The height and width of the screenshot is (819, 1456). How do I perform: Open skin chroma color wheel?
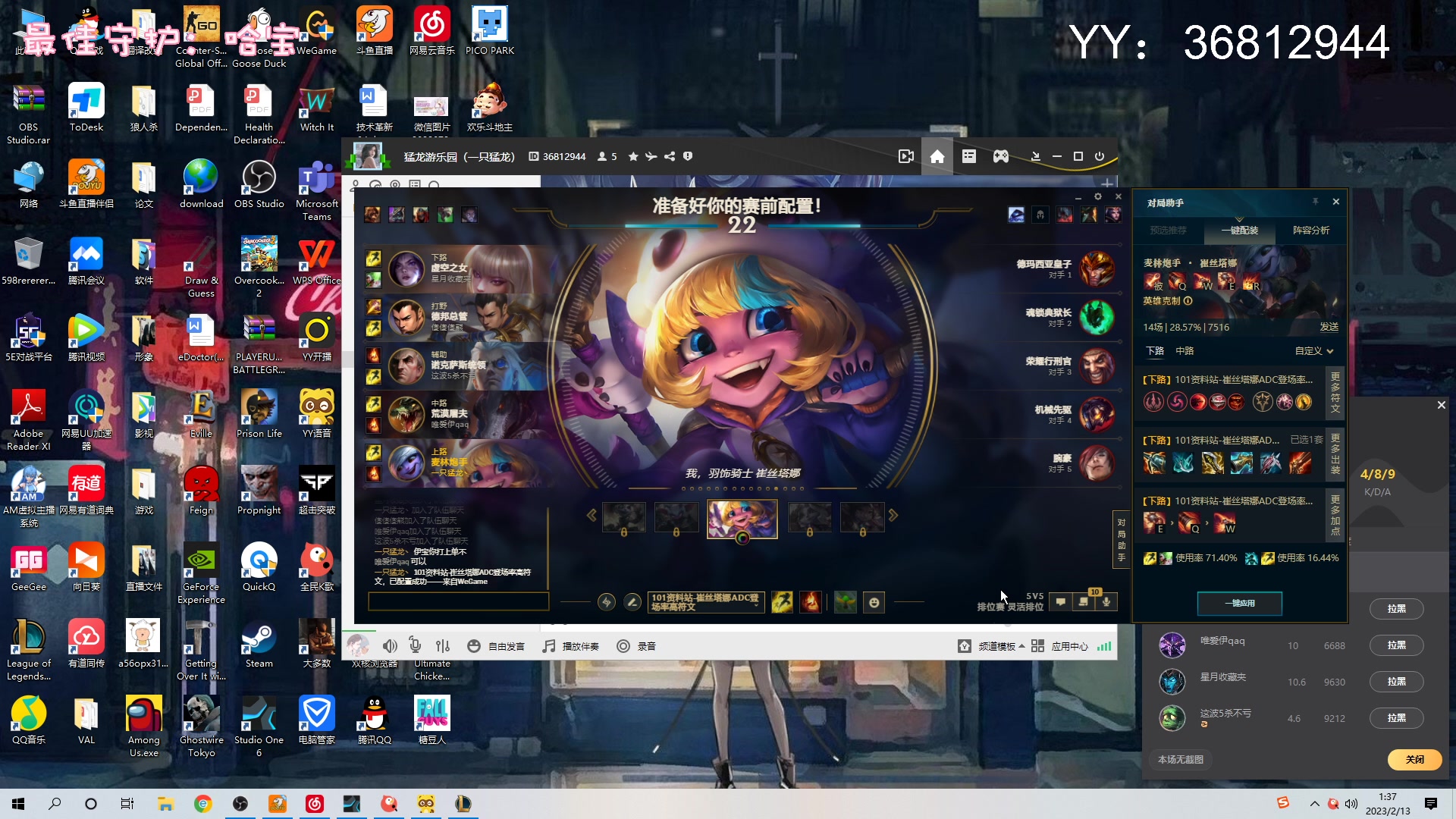[742, 538]
